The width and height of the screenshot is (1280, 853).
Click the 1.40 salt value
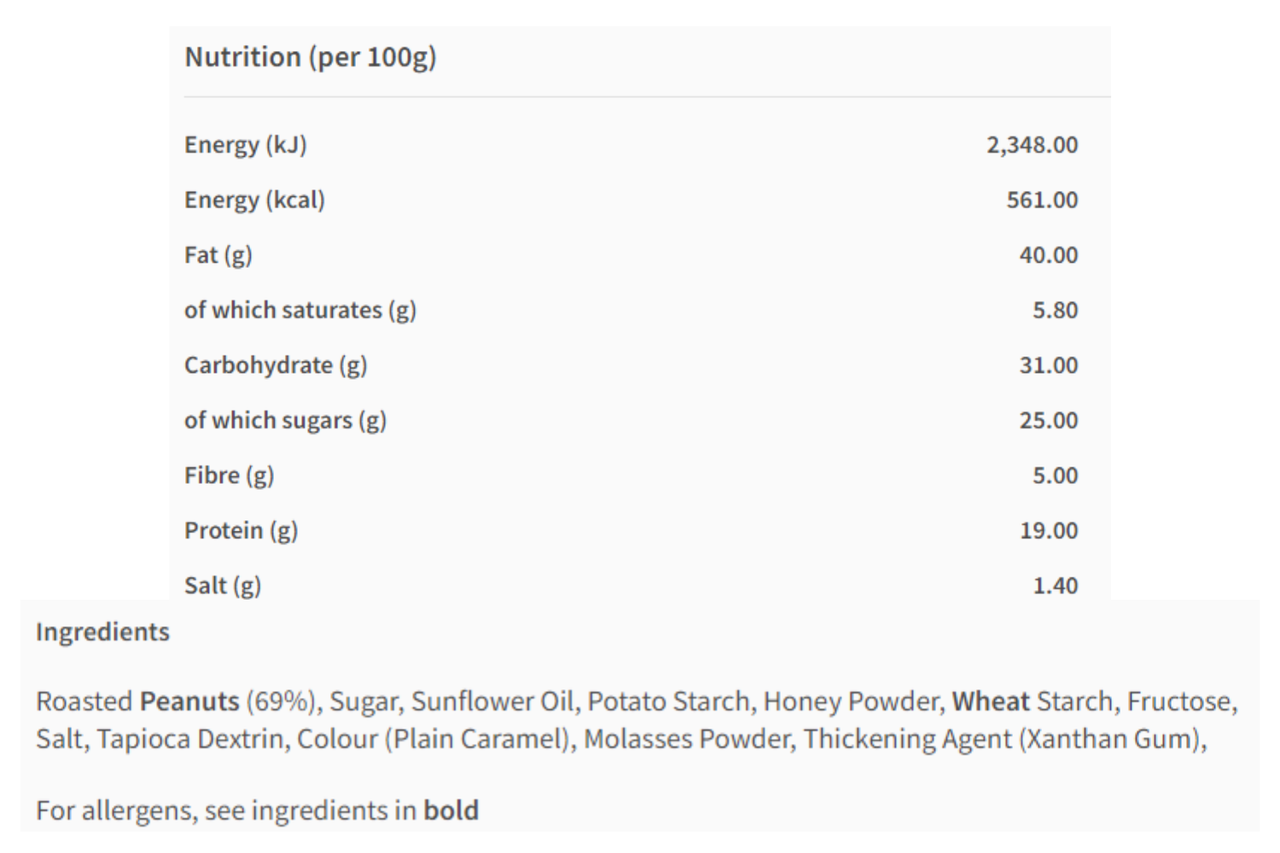tap(1055, 585)
